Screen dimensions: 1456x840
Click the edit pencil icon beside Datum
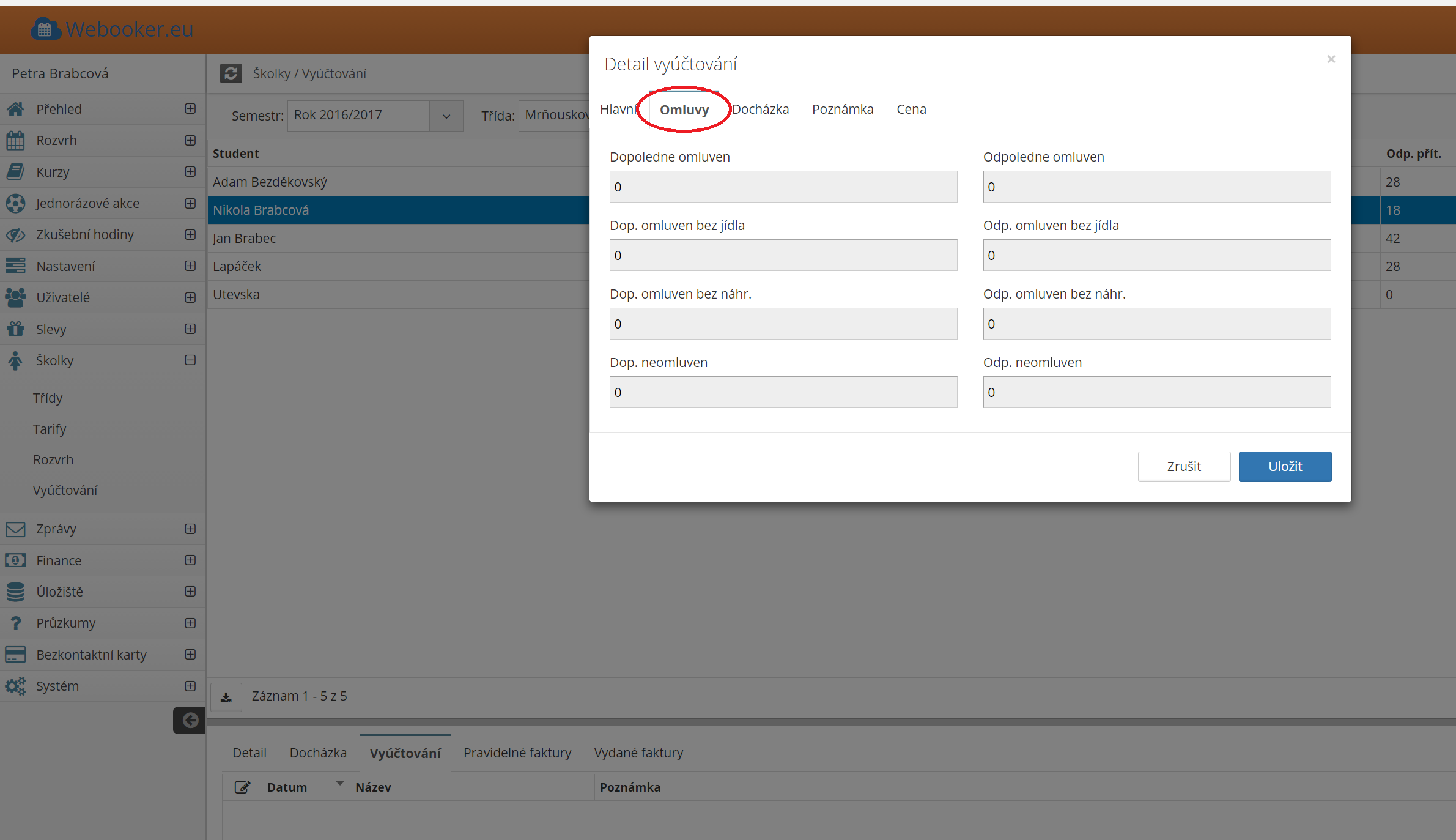coord(243,787)
